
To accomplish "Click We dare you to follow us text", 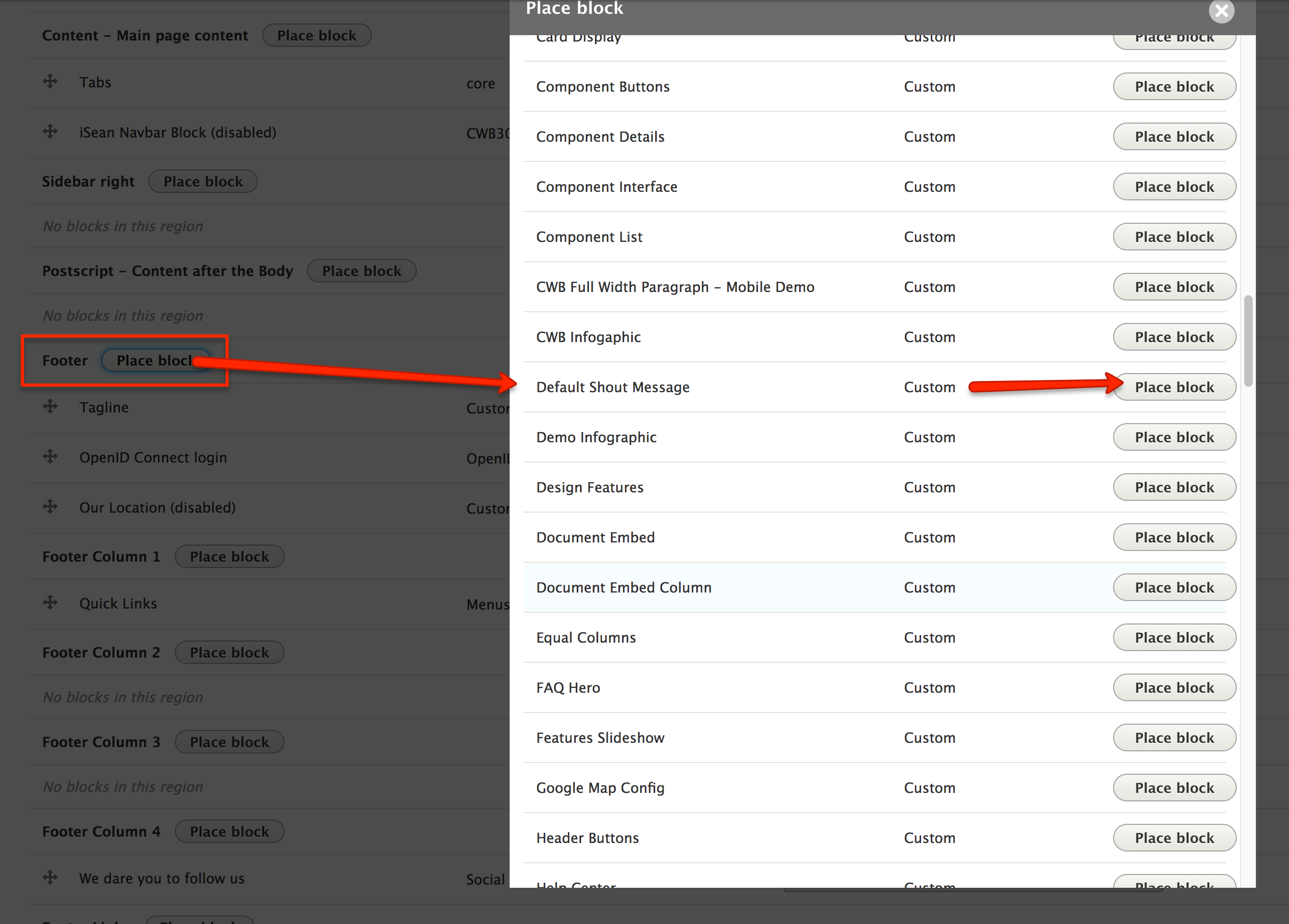I will (162, 878).
